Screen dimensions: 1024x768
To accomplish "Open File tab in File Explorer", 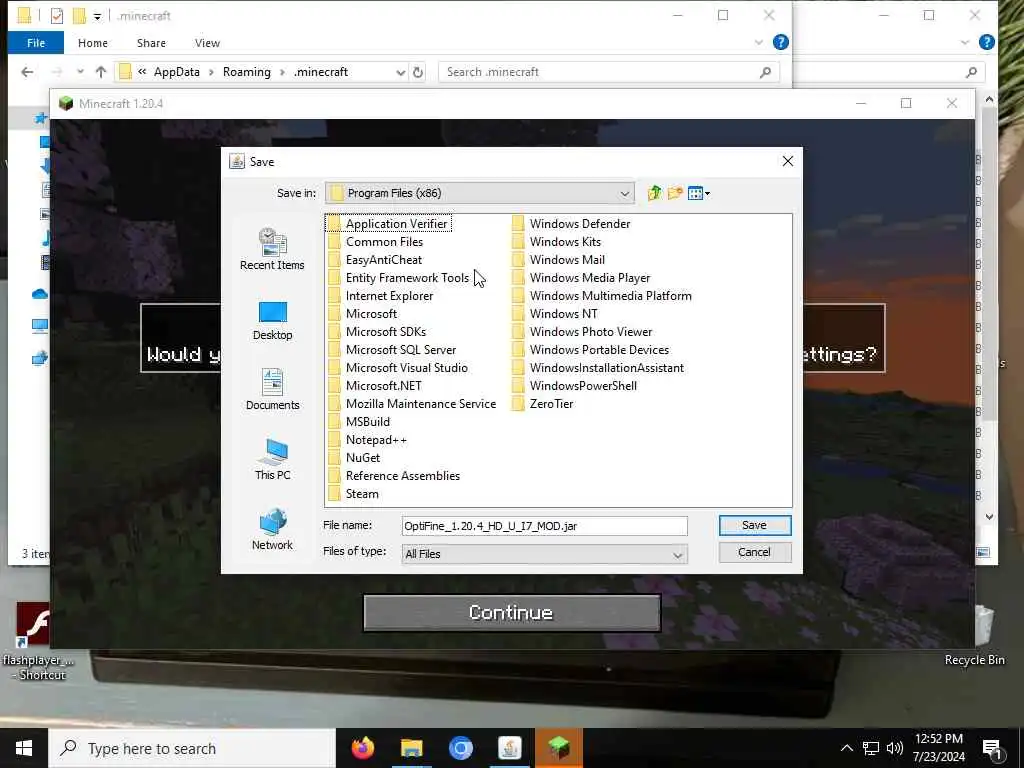I will pos(36,43).
